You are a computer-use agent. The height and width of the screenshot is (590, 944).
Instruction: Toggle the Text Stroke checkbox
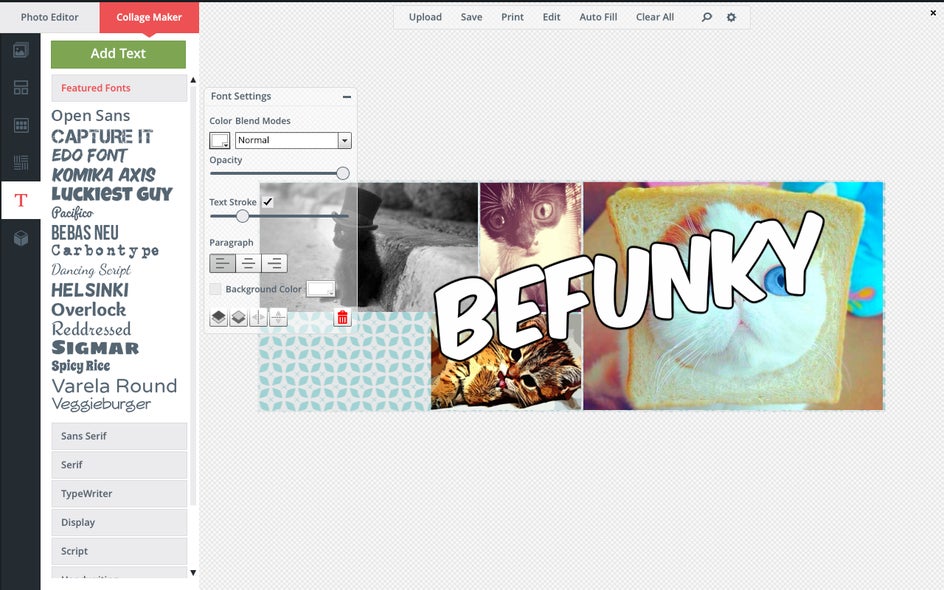pos(267,202)
